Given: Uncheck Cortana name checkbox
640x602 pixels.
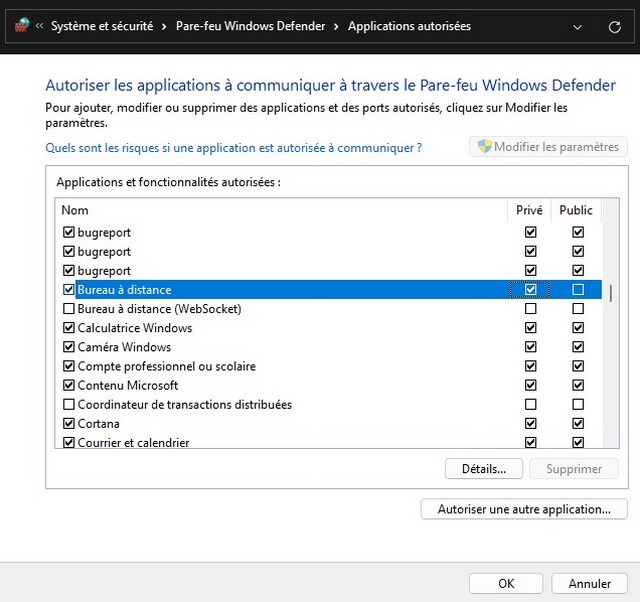Looking at the screenshot, I should pos(69,424).
